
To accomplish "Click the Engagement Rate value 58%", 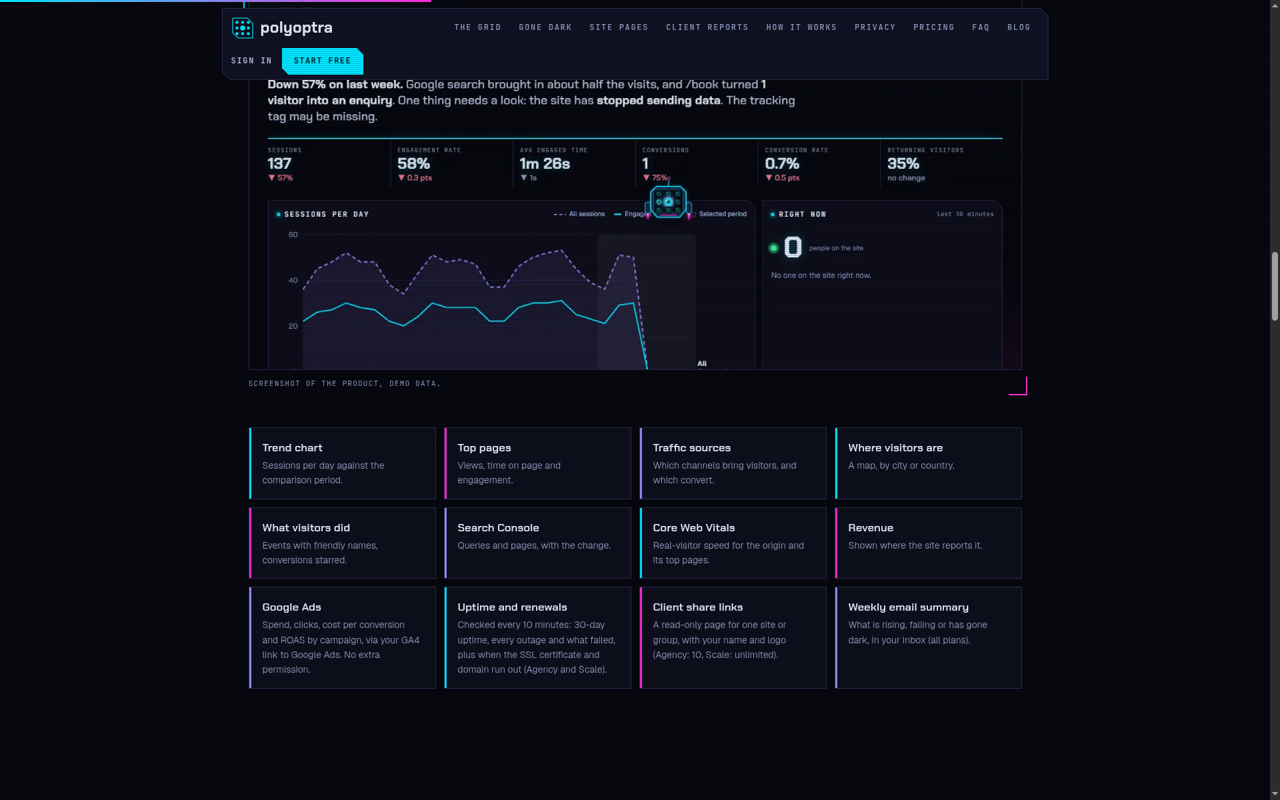I will (x=414, y=164).
